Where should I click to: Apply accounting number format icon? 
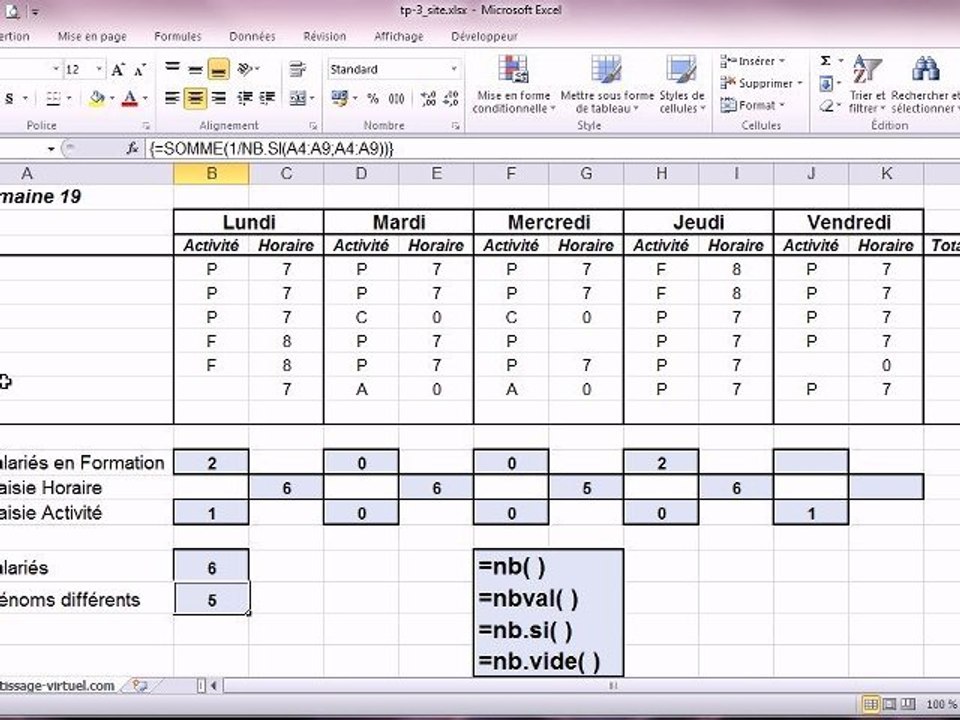tap(339, 98)
